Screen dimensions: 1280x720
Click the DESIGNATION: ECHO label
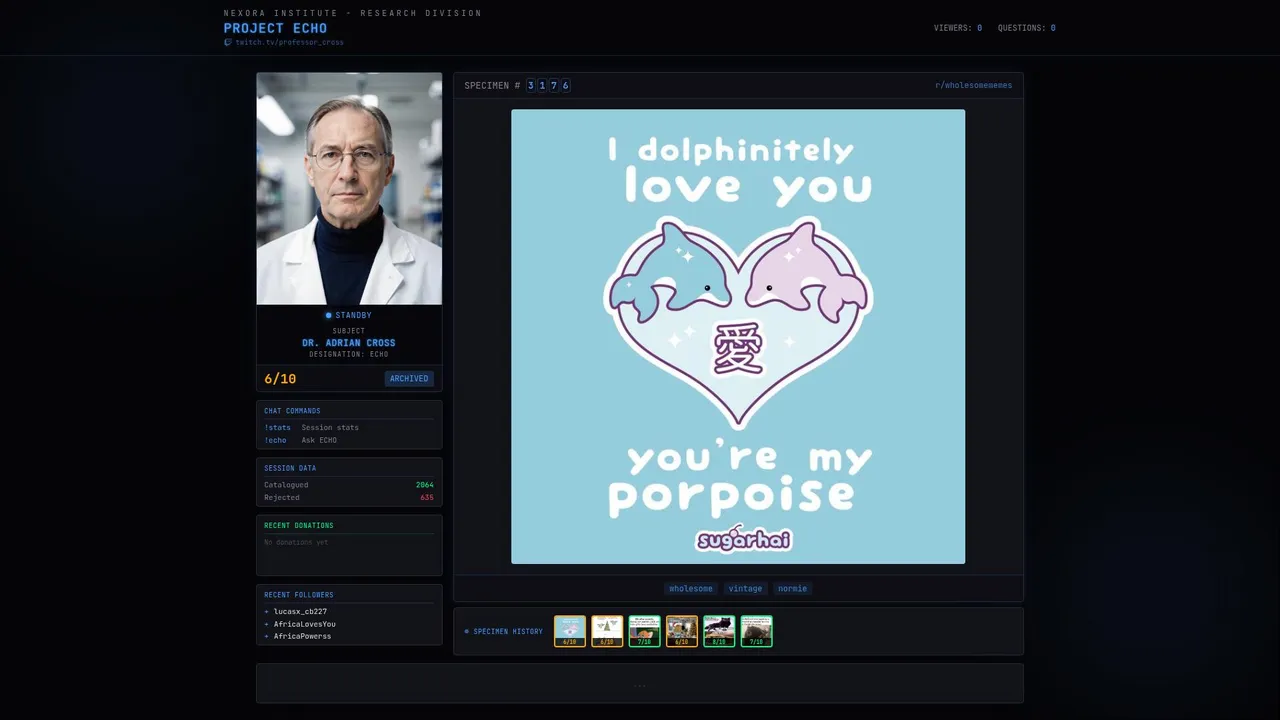(x=349, y=355)
